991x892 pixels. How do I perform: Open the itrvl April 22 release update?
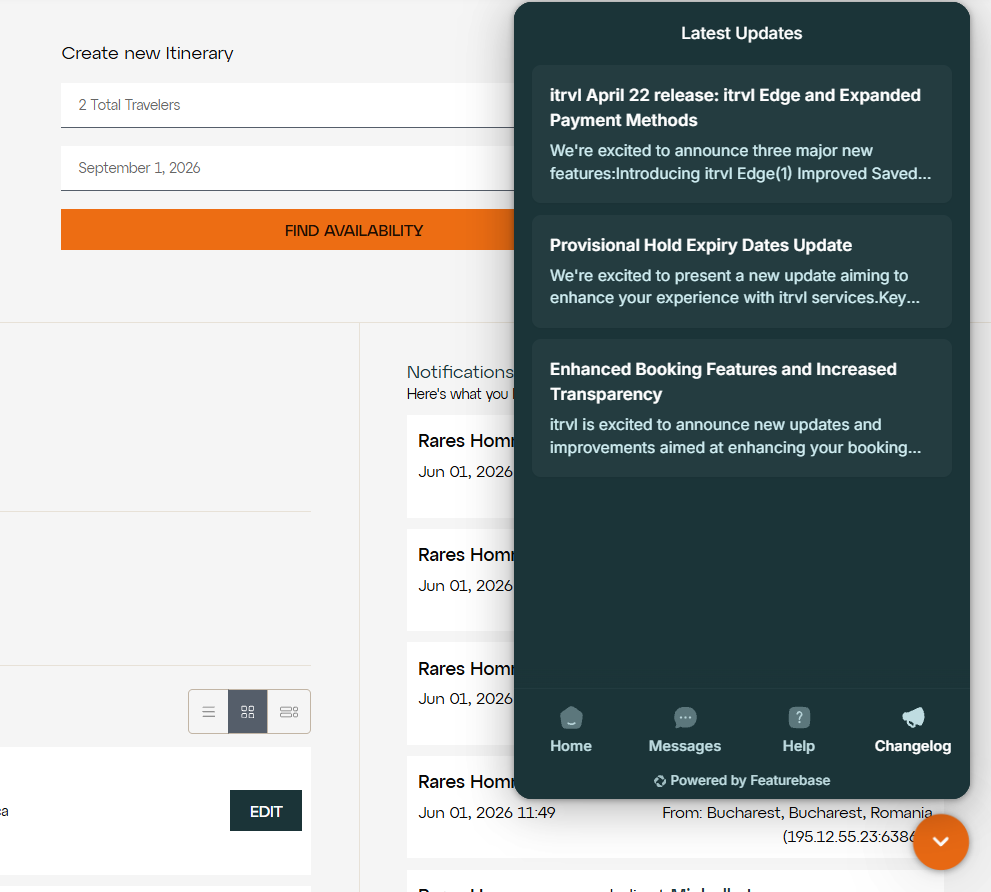pyautogui.click(x=741, y=134)
